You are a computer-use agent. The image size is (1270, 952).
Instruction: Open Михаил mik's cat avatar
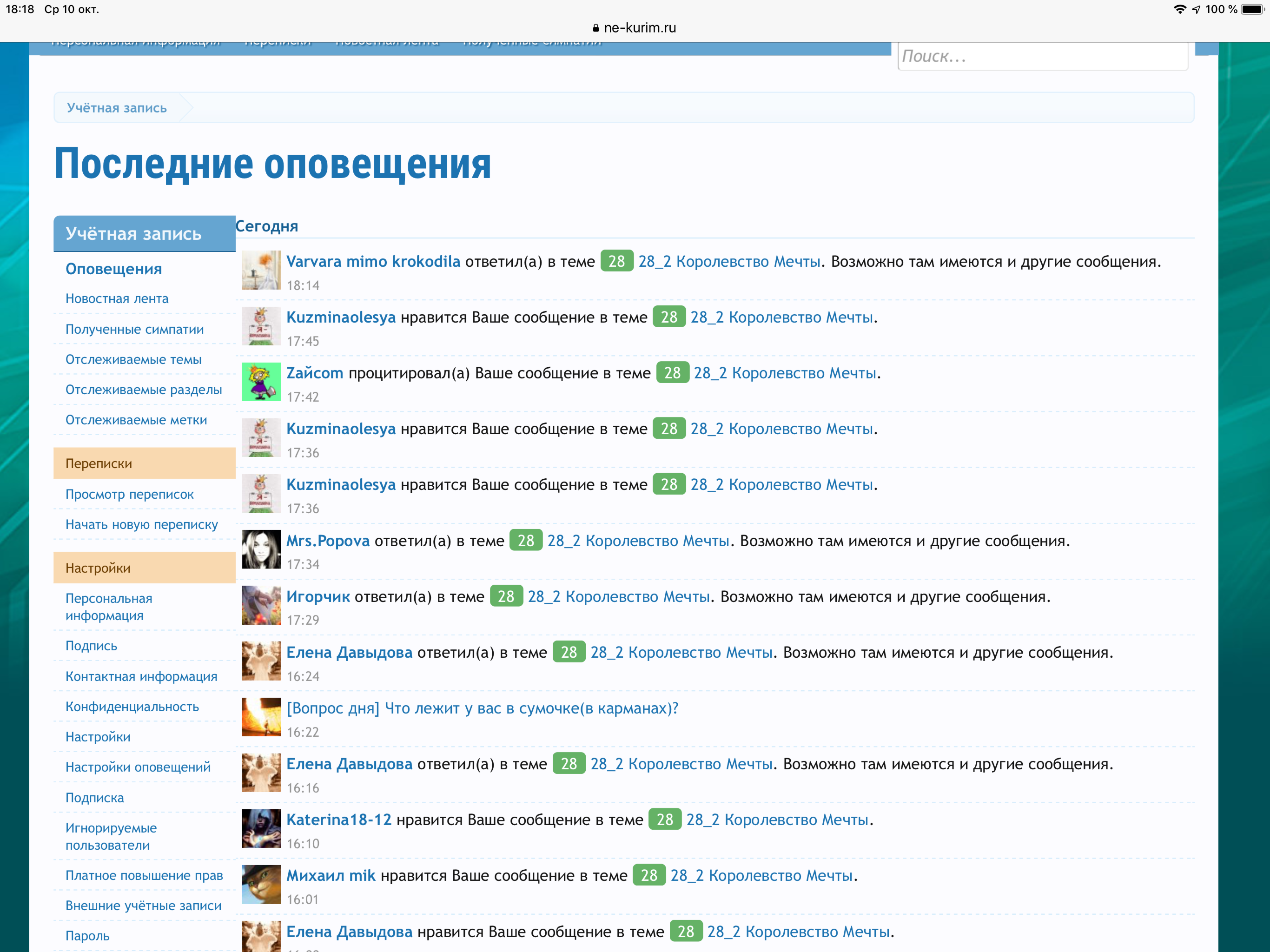coord(261,884)
